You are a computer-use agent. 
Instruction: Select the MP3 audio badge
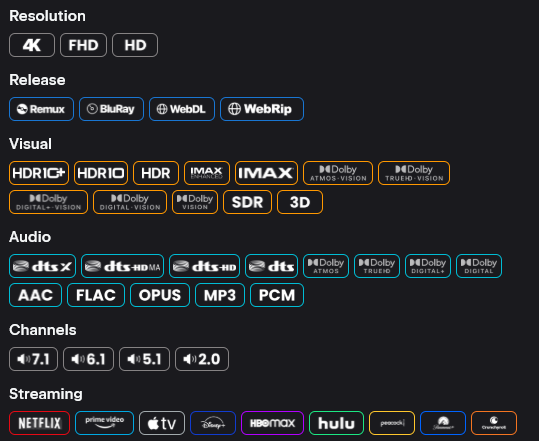(220, 295)
